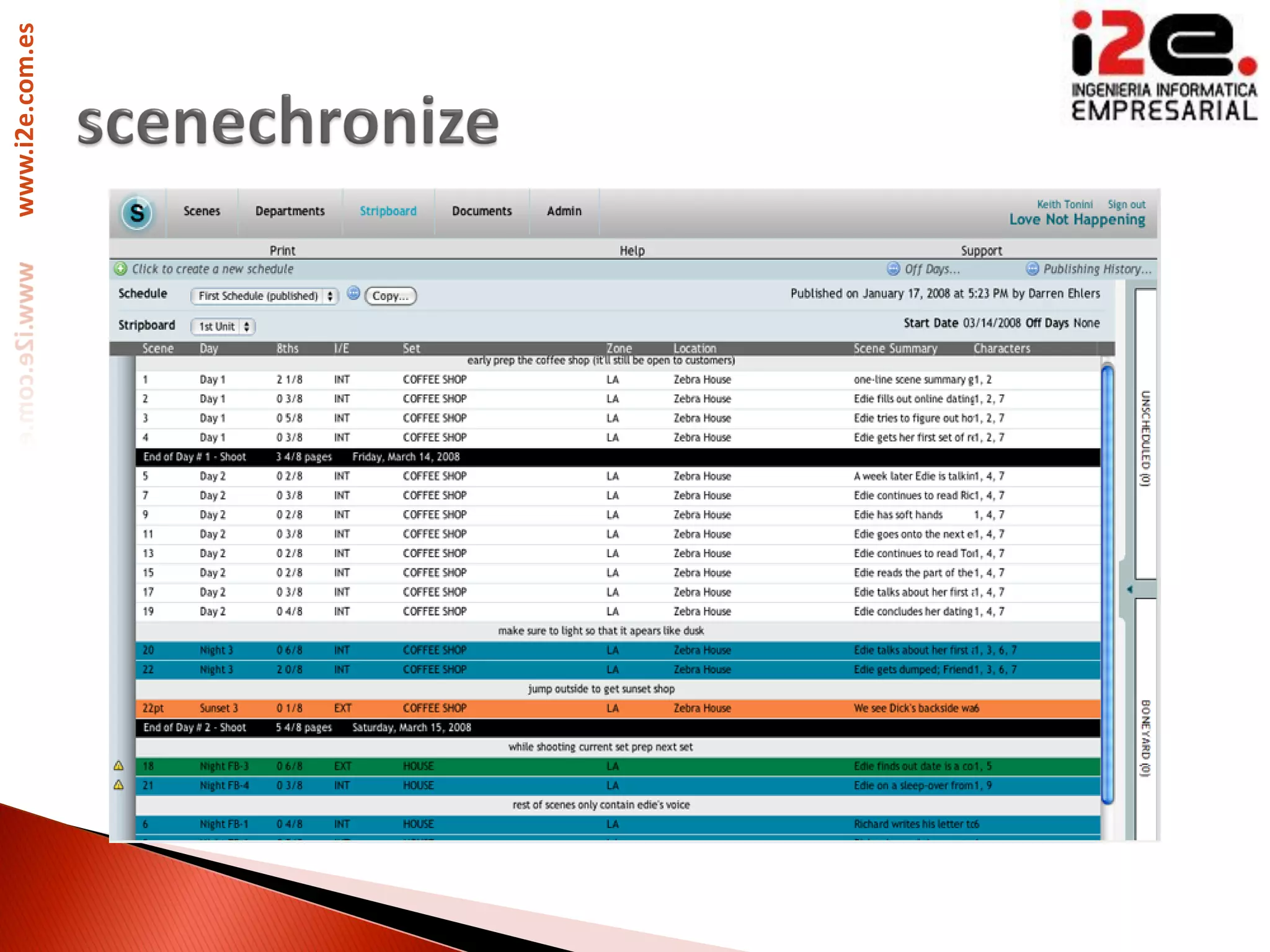1270x952 pixels.
Task: Open the First Schedule (published) dropdown
Action: point(264,296)
